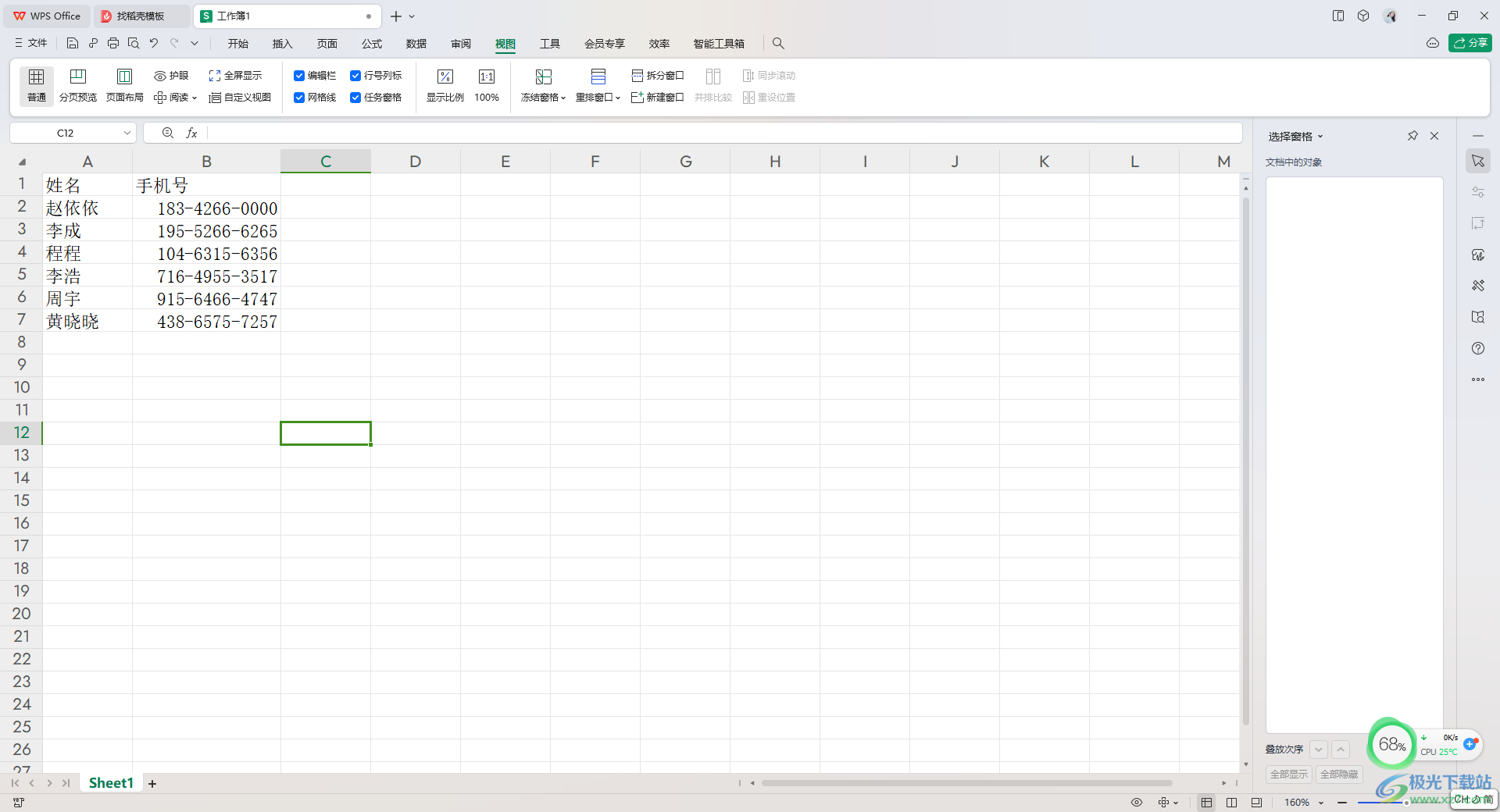Select cell containing 赵依依
The image size is (1500, 812).
(87, 208)
